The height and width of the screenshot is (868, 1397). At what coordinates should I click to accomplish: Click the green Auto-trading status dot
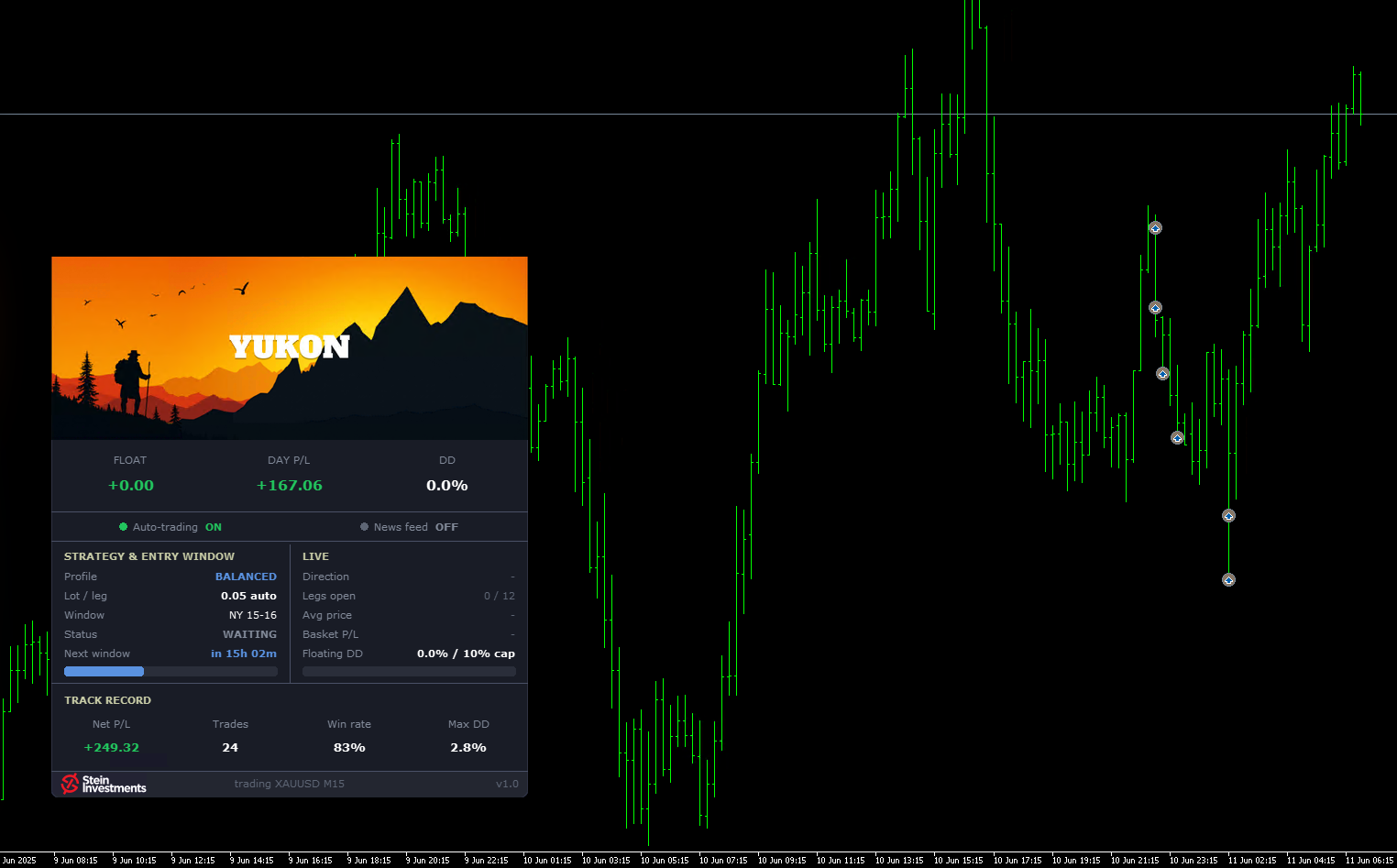click(x=123, y=527)
